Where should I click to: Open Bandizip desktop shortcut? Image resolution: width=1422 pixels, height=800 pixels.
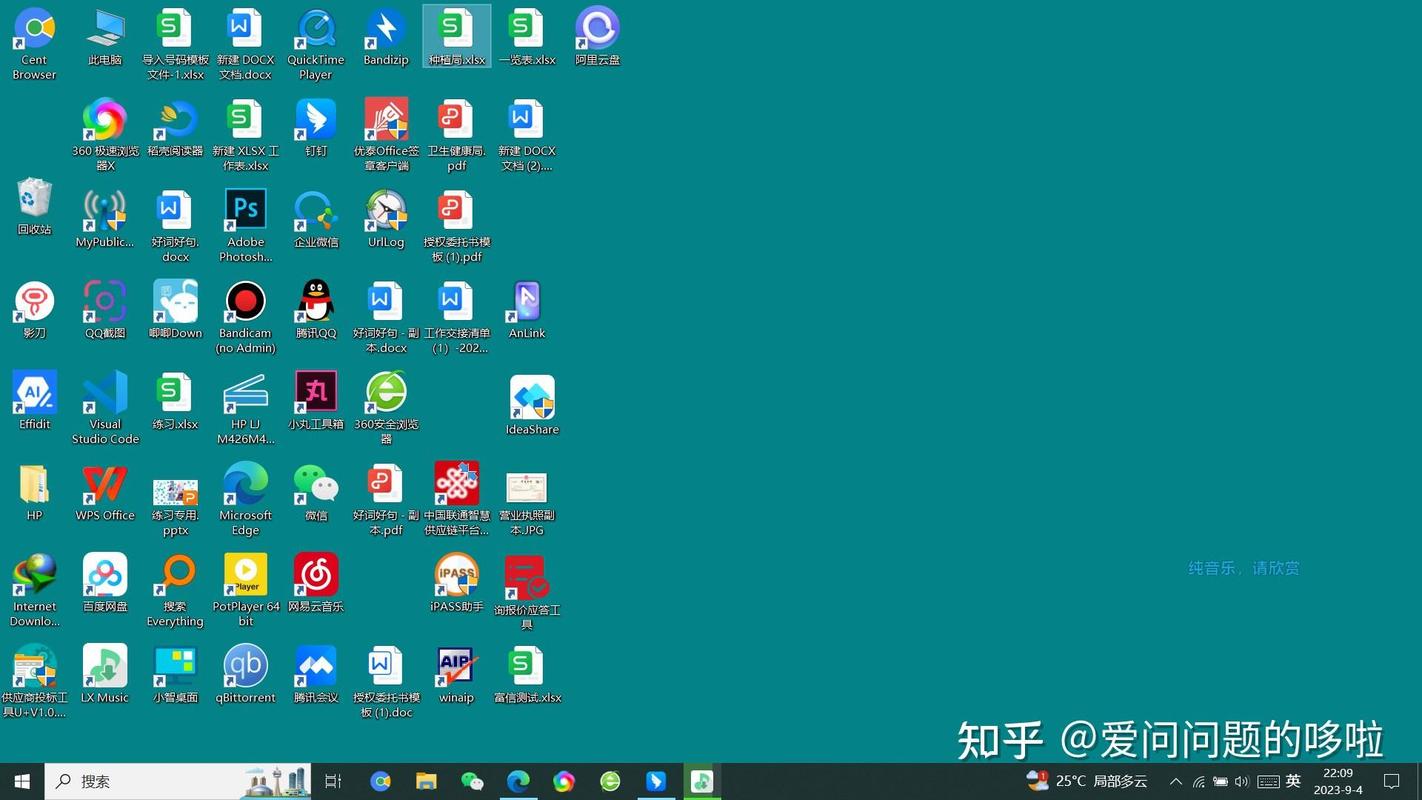pos(386,29)
